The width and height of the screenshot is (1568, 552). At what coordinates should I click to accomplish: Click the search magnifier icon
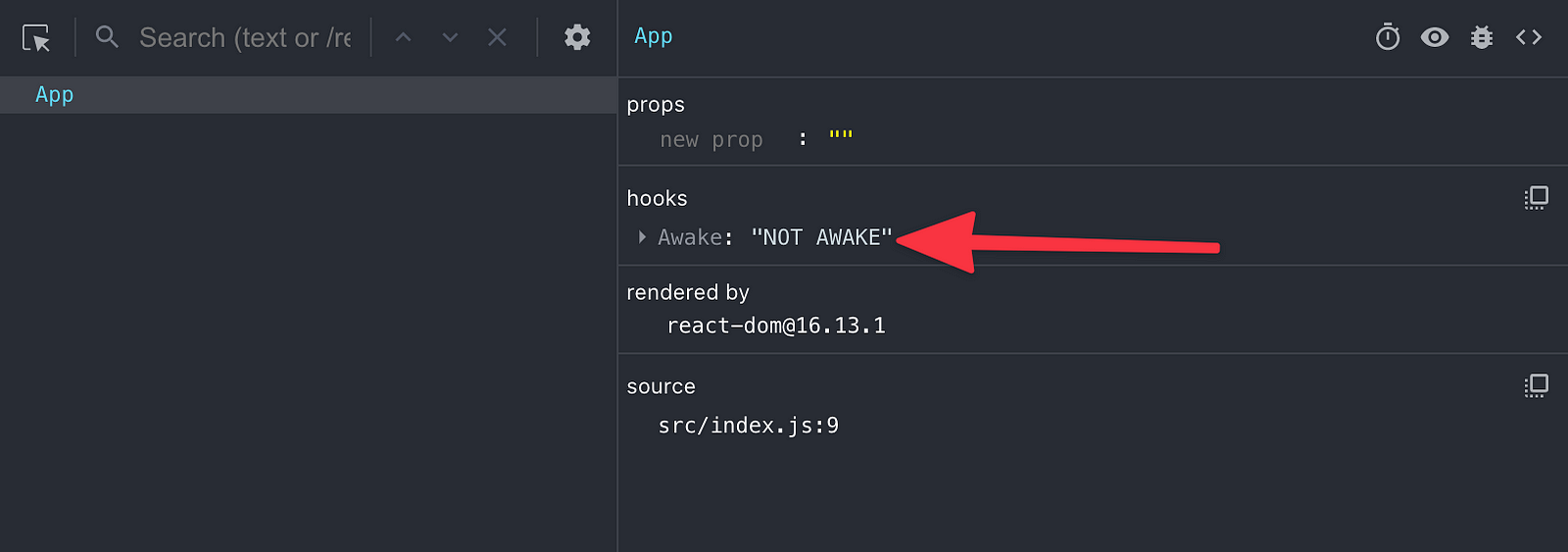pos(107,37)
